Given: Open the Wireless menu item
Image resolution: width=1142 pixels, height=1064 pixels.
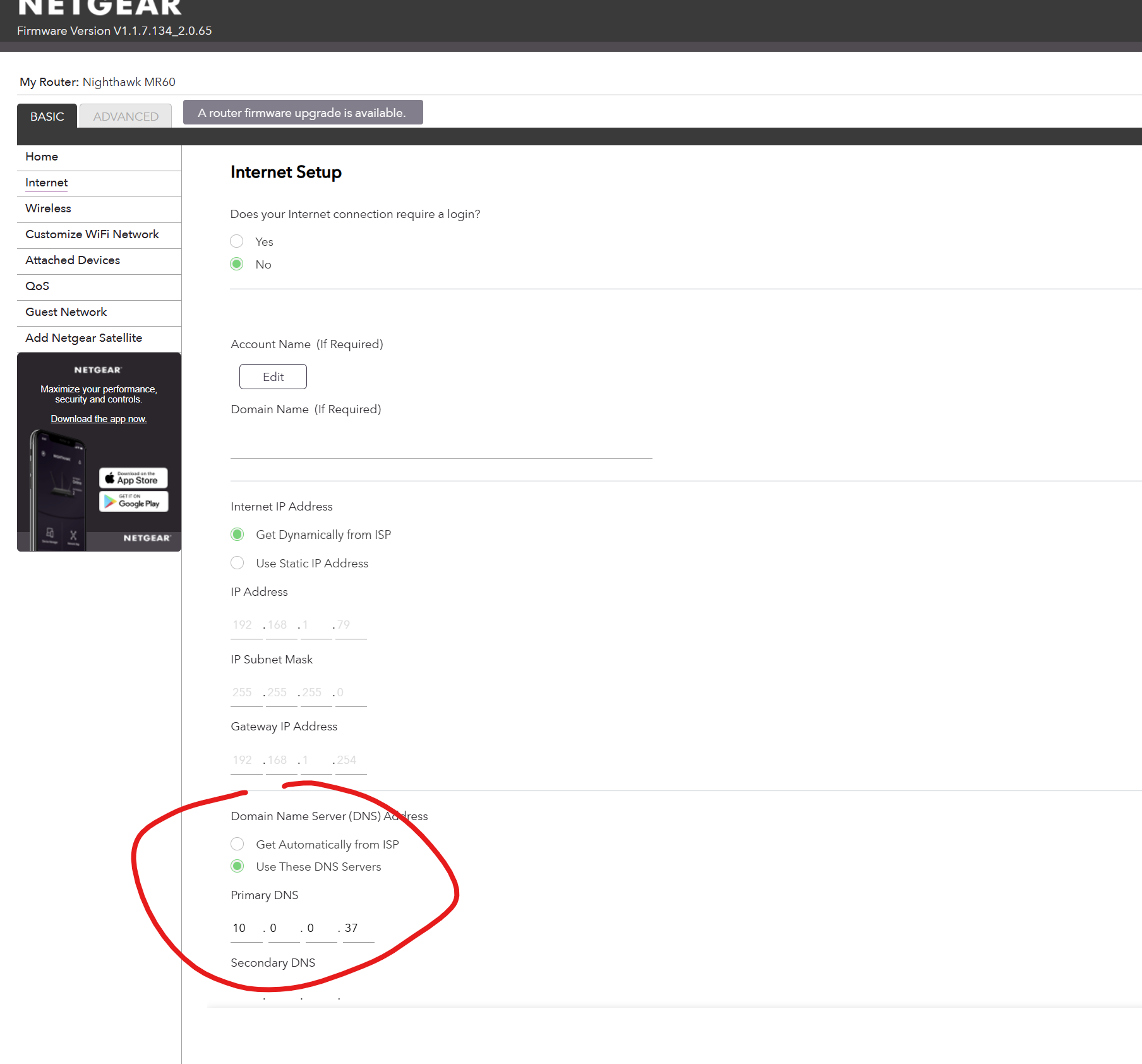Looking at the screenshot, I should (x=48, y=209).
